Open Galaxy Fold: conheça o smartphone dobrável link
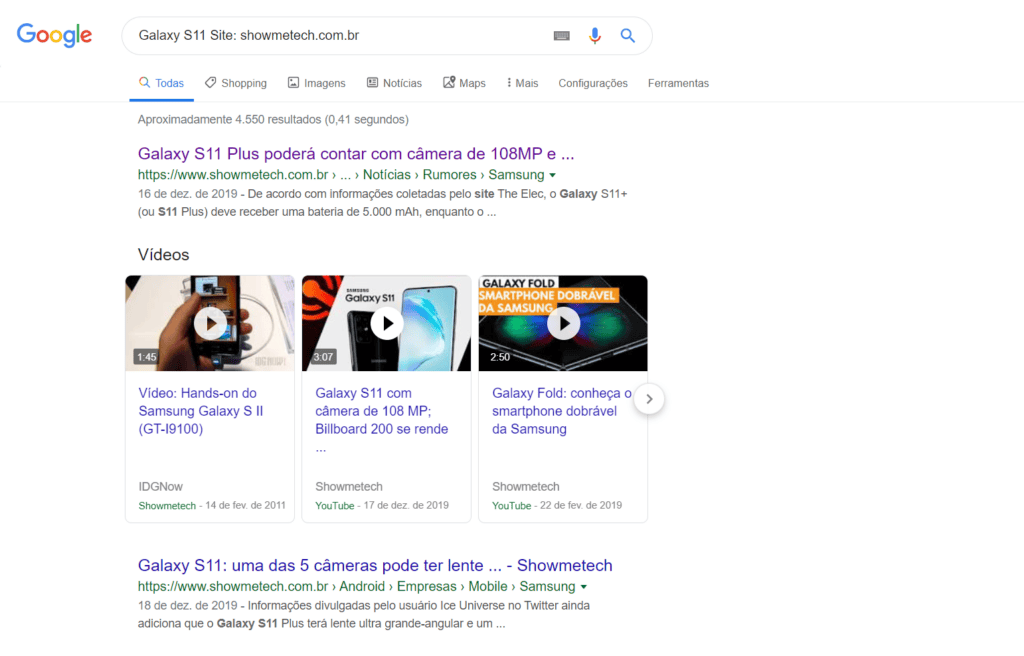Image resolution: width=1024 pixels, height=656 pixels. pyautogui.click(x=562, y=411)
